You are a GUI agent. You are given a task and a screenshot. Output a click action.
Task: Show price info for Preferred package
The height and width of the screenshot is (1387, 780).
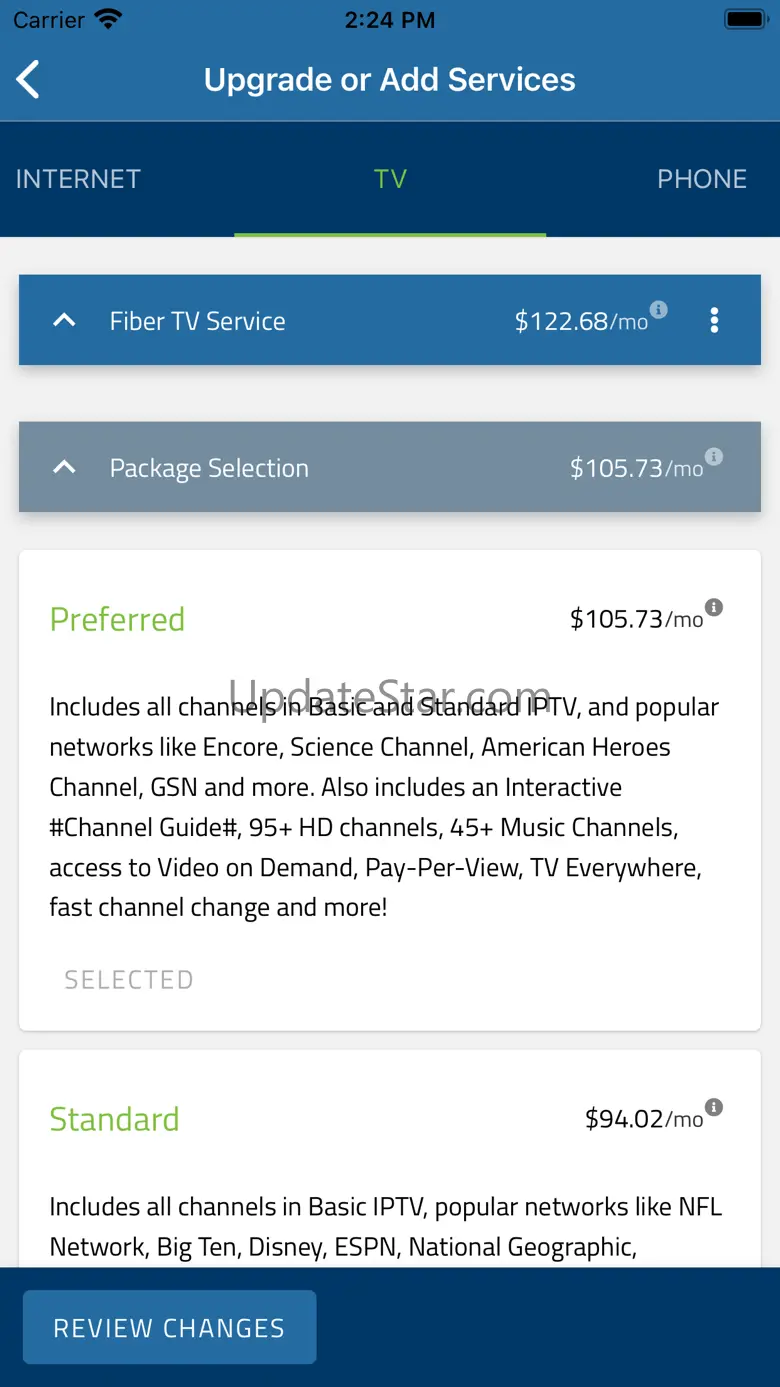[x=714, y=607]
